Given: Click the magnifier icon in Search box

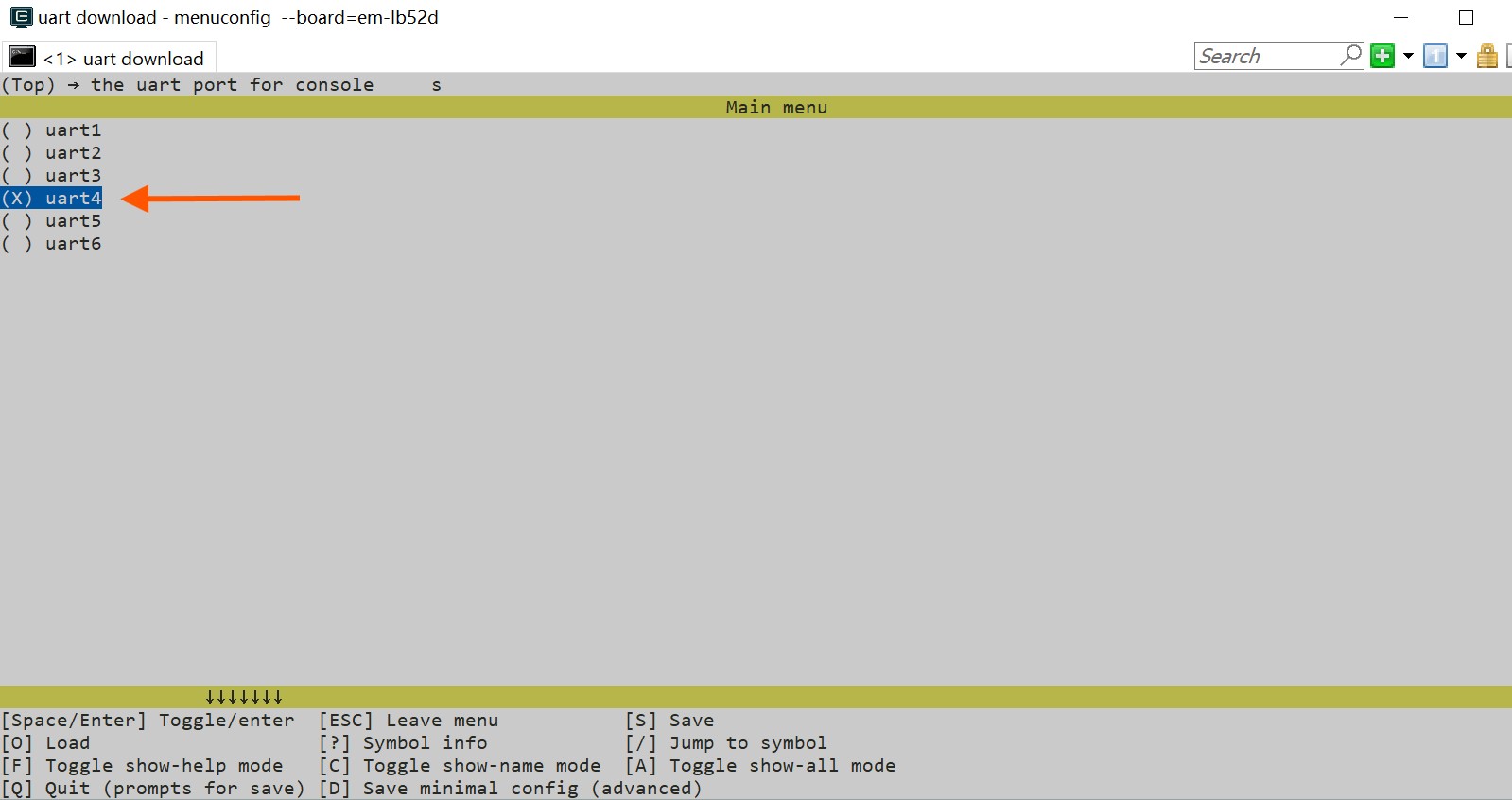Looking at the screenshot, I should (1351, 56).
